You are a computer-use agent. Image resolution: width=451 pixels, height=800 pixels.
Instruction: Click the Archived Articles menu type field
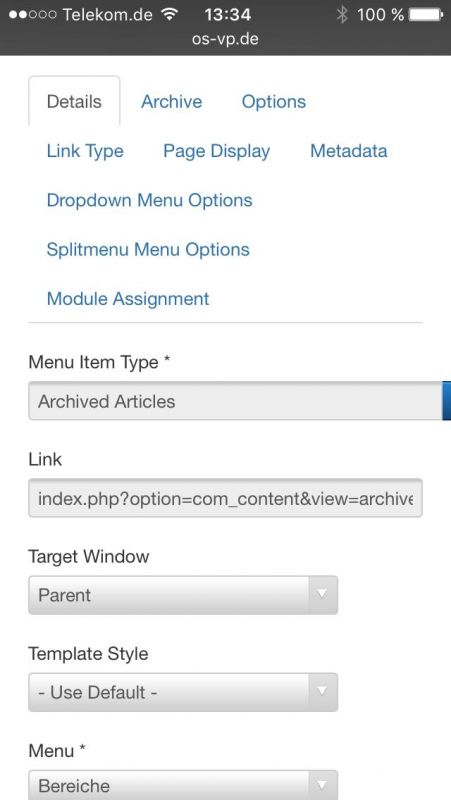[x=235, y=401]
